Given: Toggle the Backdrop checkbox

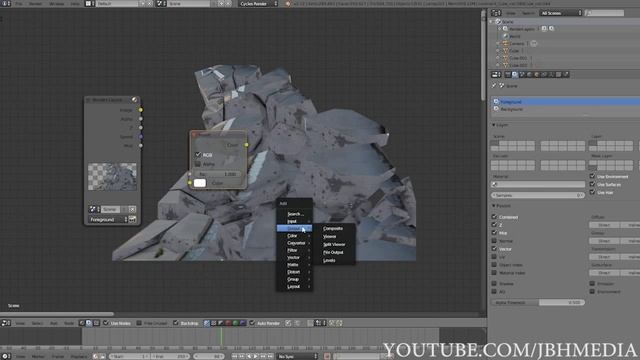Looking at the screenshot, I should coord(176,323).
